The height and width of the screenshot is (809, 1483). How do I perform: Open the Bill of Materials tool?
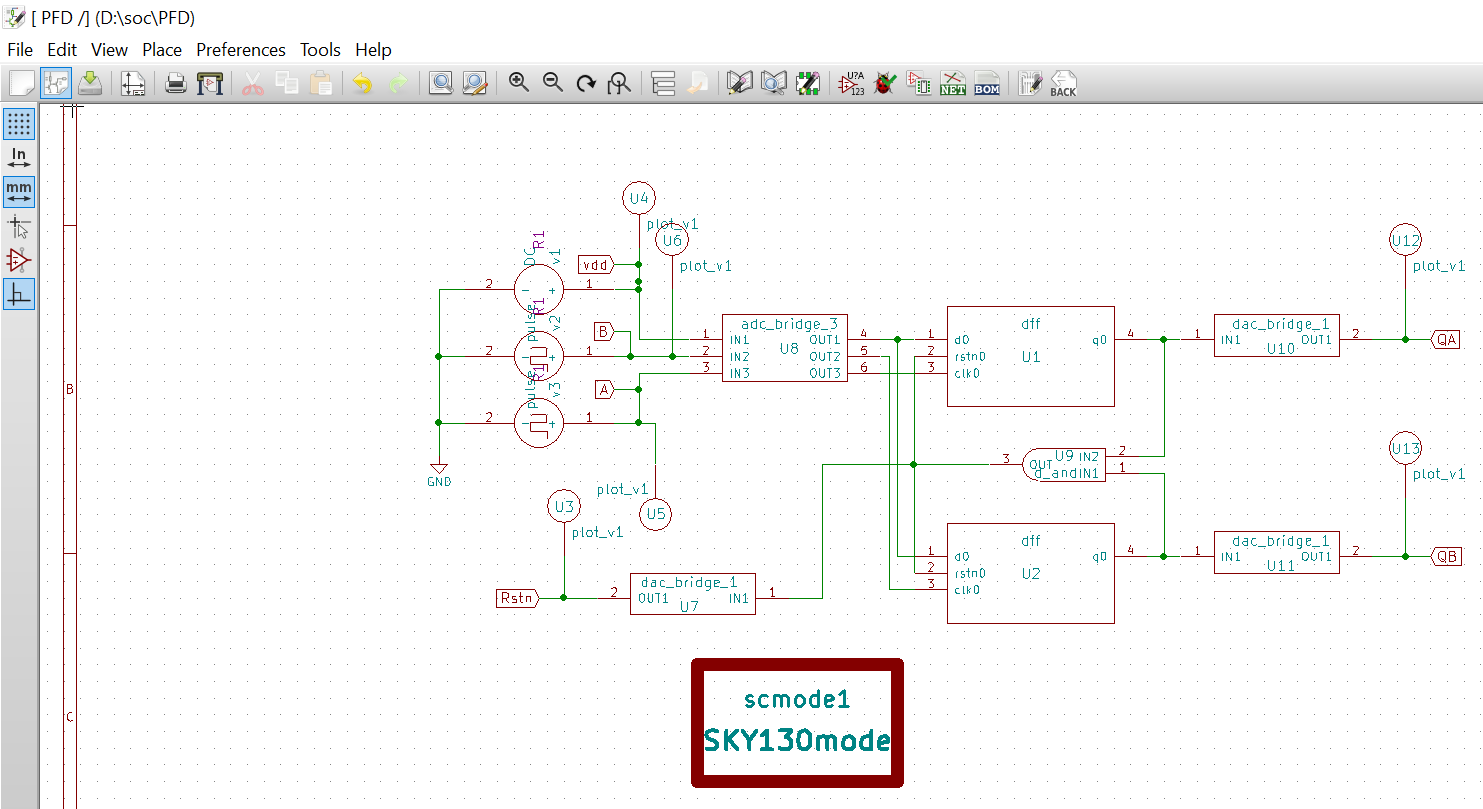tap(986, 84)
